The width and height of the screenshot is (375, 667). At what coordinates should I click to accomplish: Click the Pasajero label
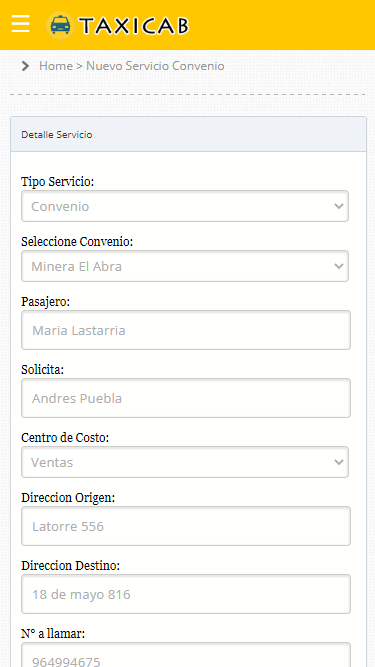click(45, 302)
